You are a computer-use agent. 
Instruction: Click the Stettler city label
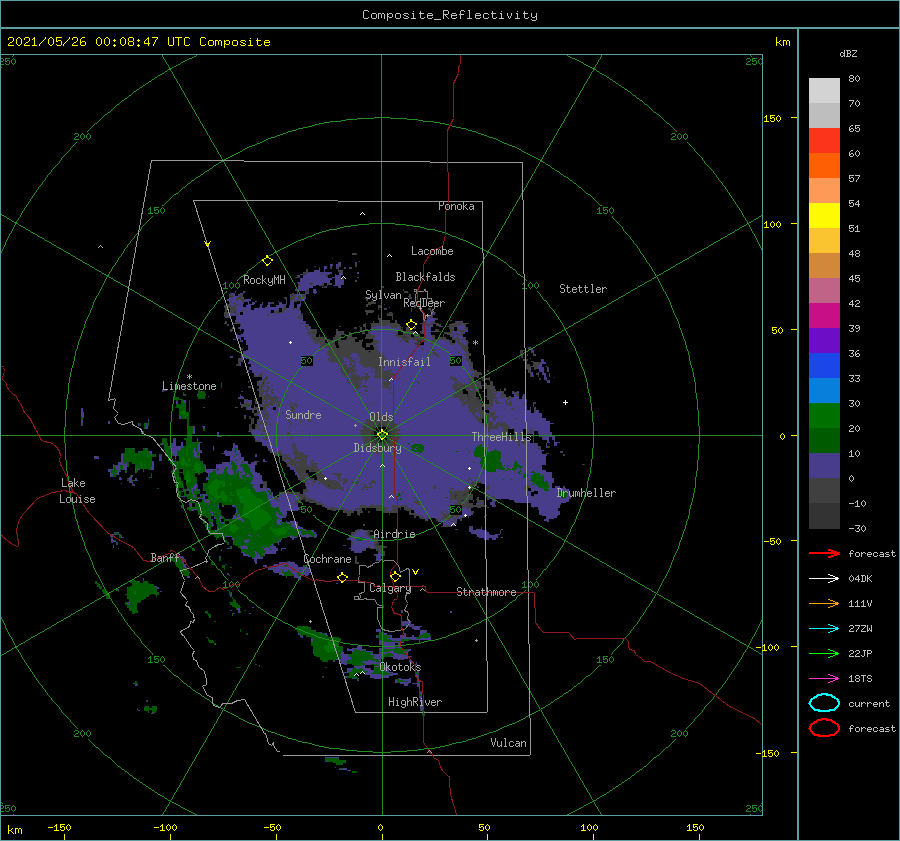(x=583, y=289)
